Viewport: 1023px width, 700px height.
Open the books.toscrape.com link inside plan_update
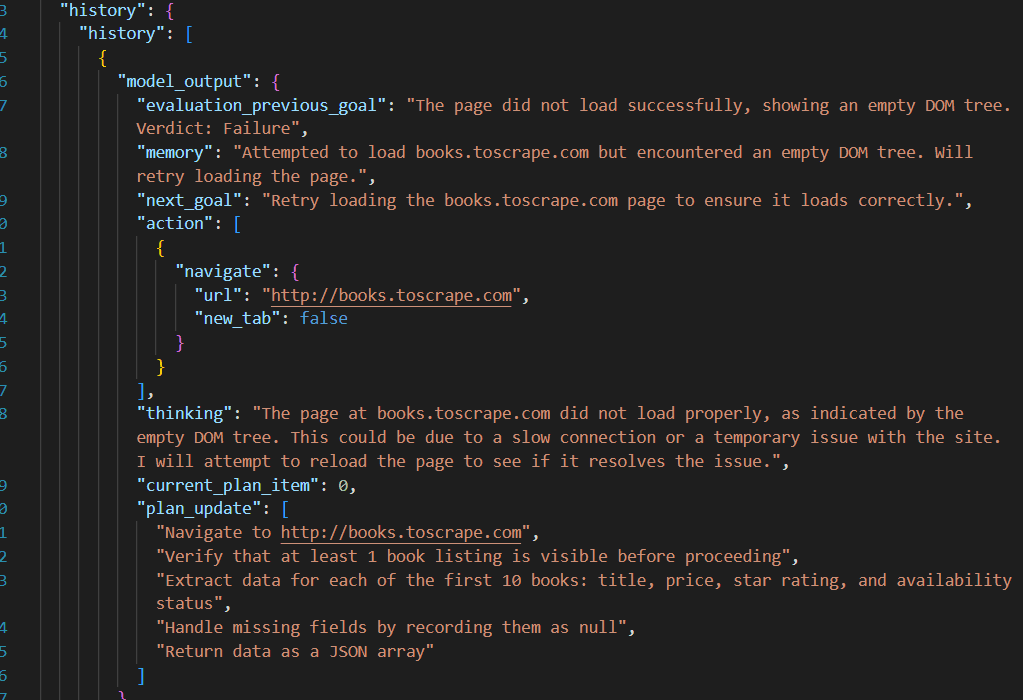[401, 532]
